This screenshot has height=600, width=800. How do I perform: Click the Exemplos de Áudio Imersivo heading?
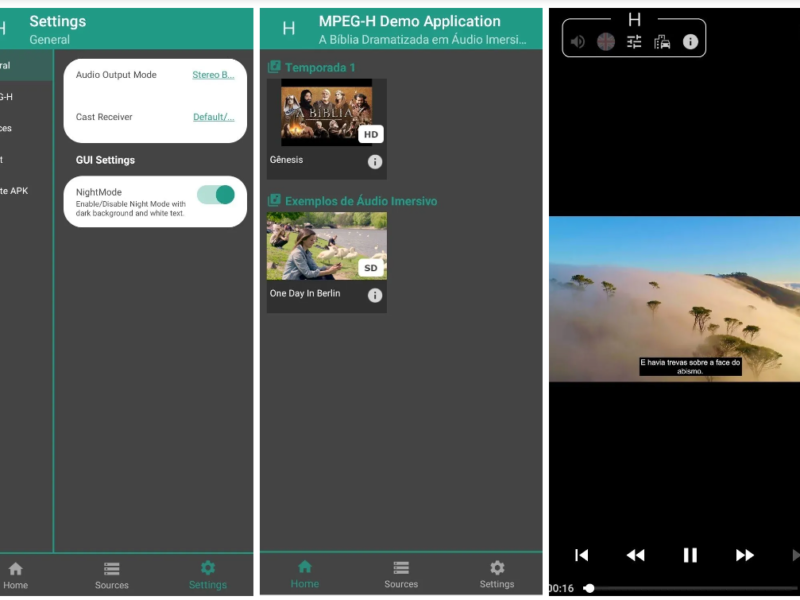361,201
